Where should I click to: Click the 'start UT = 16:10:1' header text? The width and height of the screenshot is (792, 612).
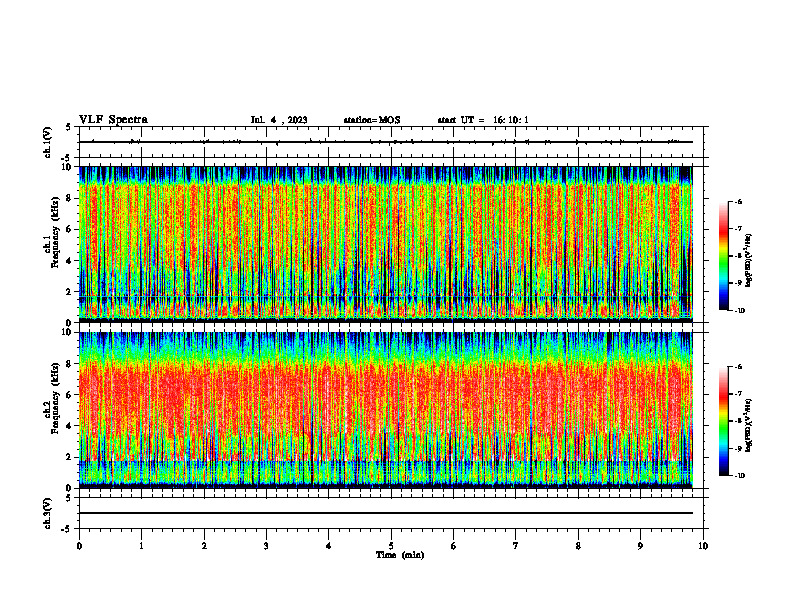click(483, 120)
